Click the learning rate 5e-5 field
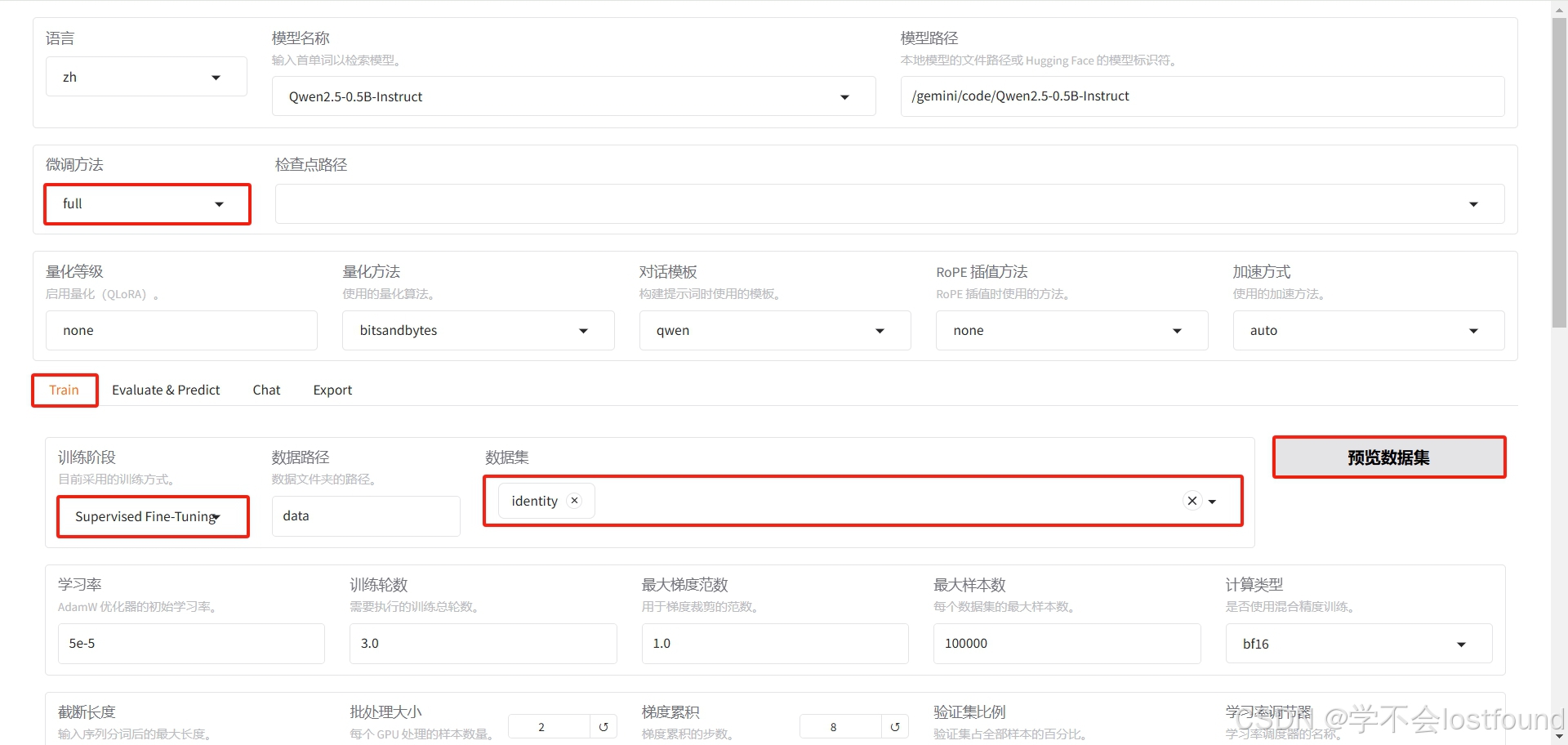The height and width of the screenshot is (745, 1568). [x=191, y=644]
